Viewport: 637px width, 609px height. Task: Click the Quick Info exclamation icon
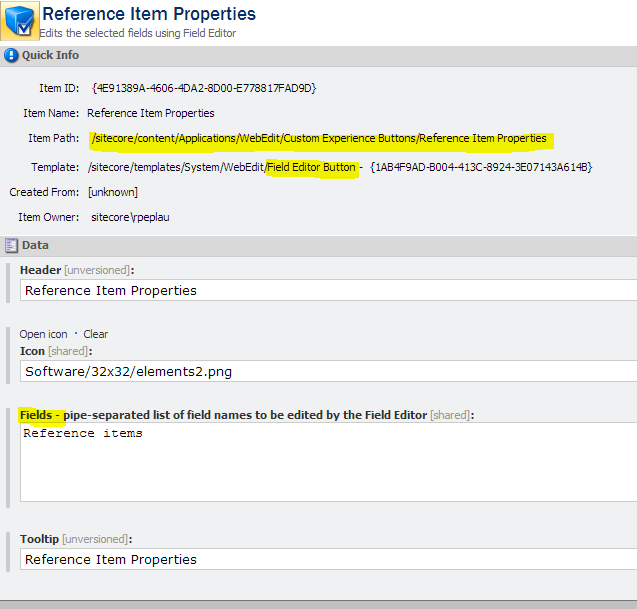11,55
